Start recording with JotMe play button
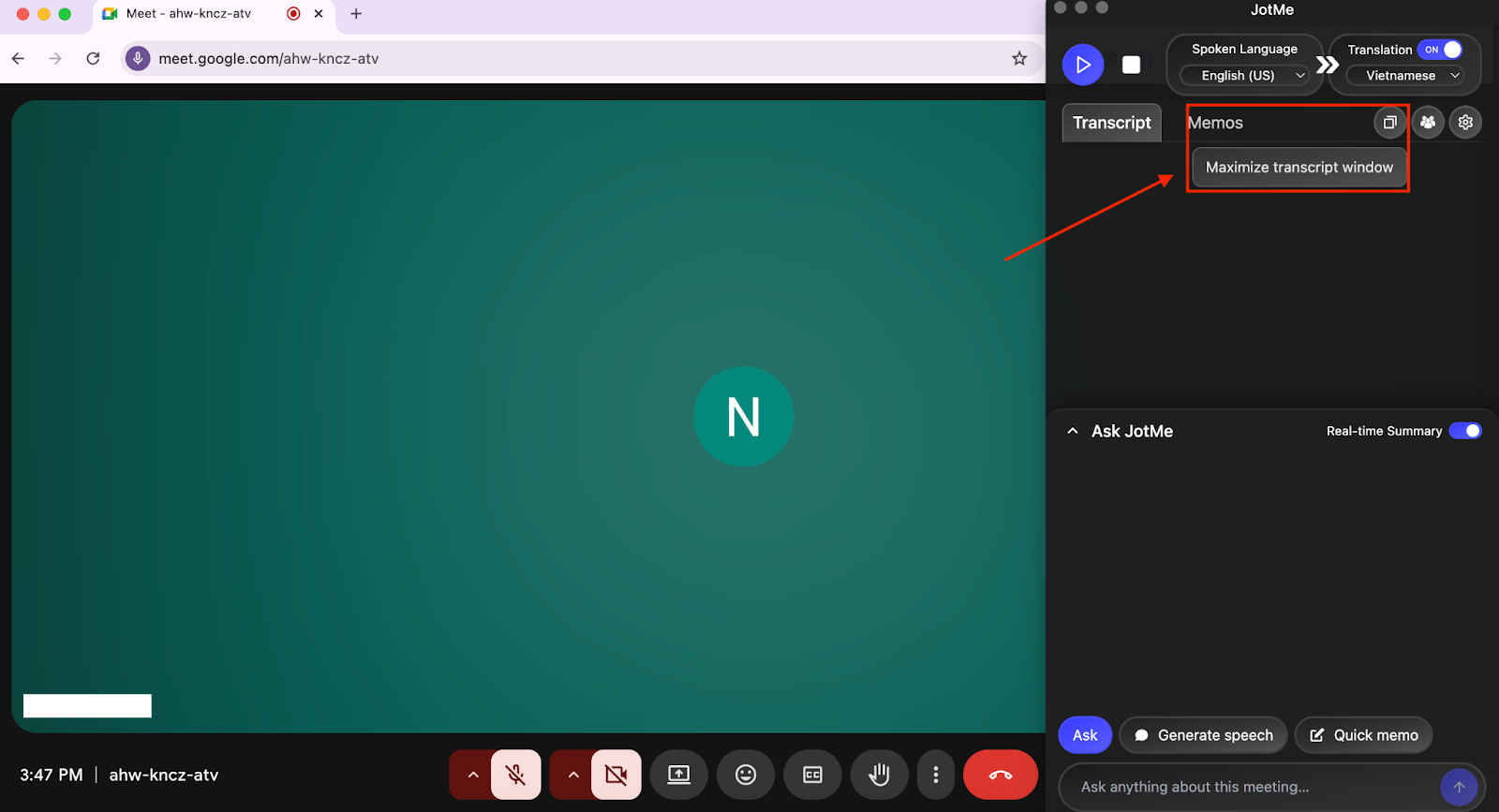This screenshot has height=812, width=1499. pyautogui.click(x=1083, y=65)
